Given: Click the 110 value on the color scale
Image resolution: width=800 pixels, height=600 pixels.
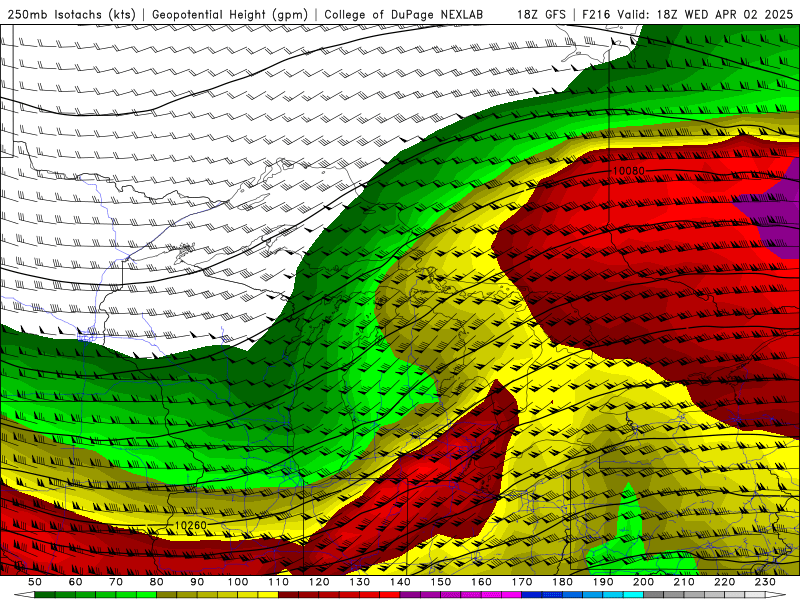Looking at the screenshot, I should 279,582.
